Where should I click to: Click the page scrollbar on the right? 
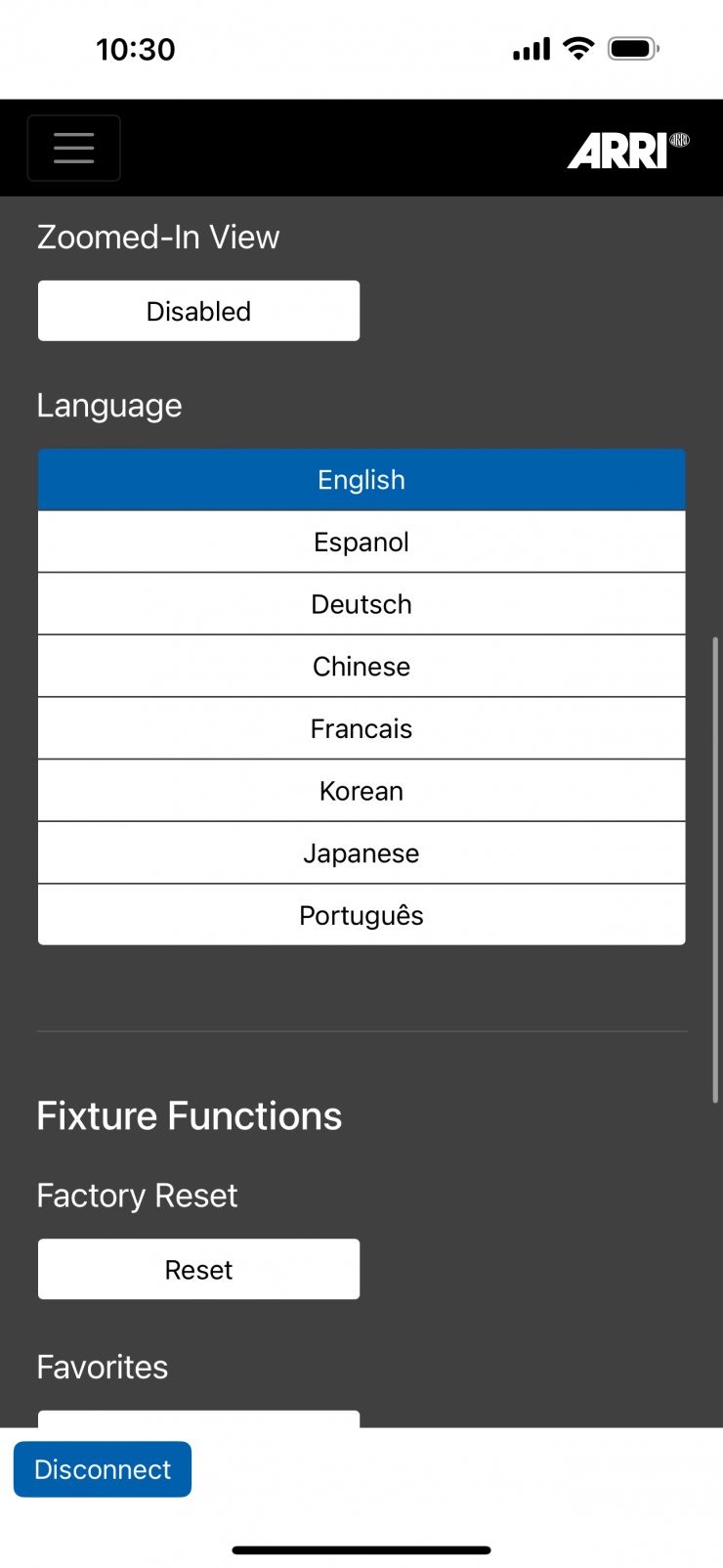click(715, 870)
